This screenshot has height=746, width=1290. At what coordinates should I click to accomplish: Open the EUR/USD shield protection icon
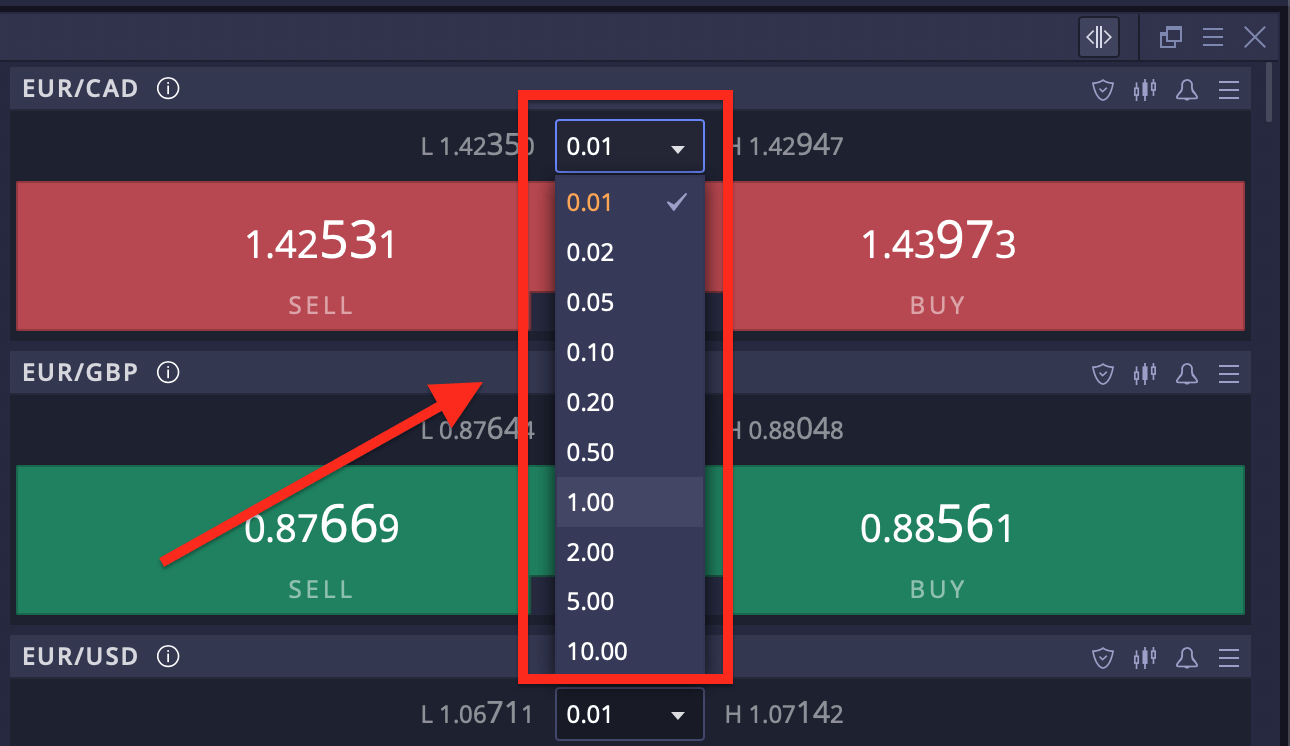point(1102,657)
